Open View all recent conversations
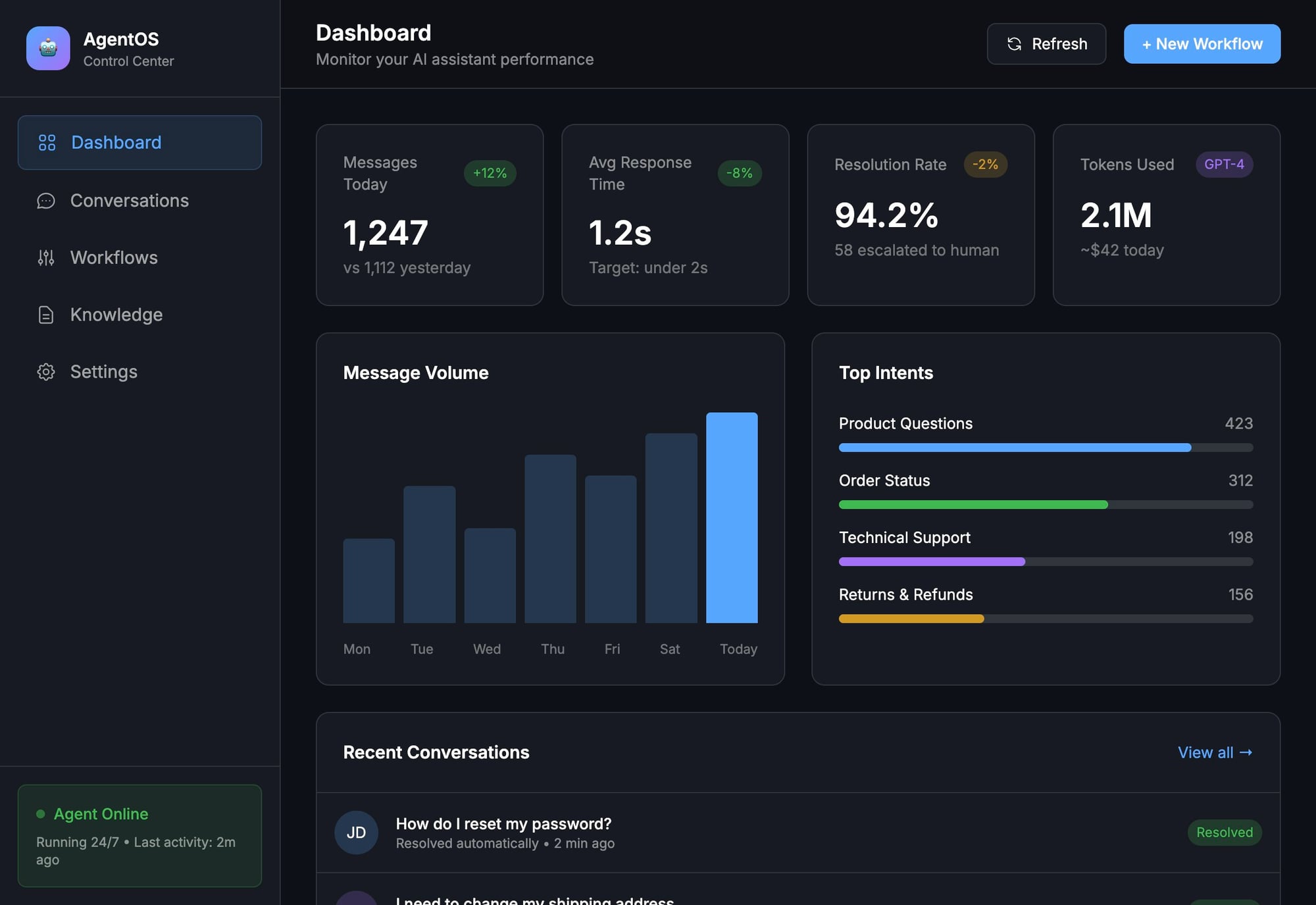The image size is (1316, 905). tap(1215, 752)
